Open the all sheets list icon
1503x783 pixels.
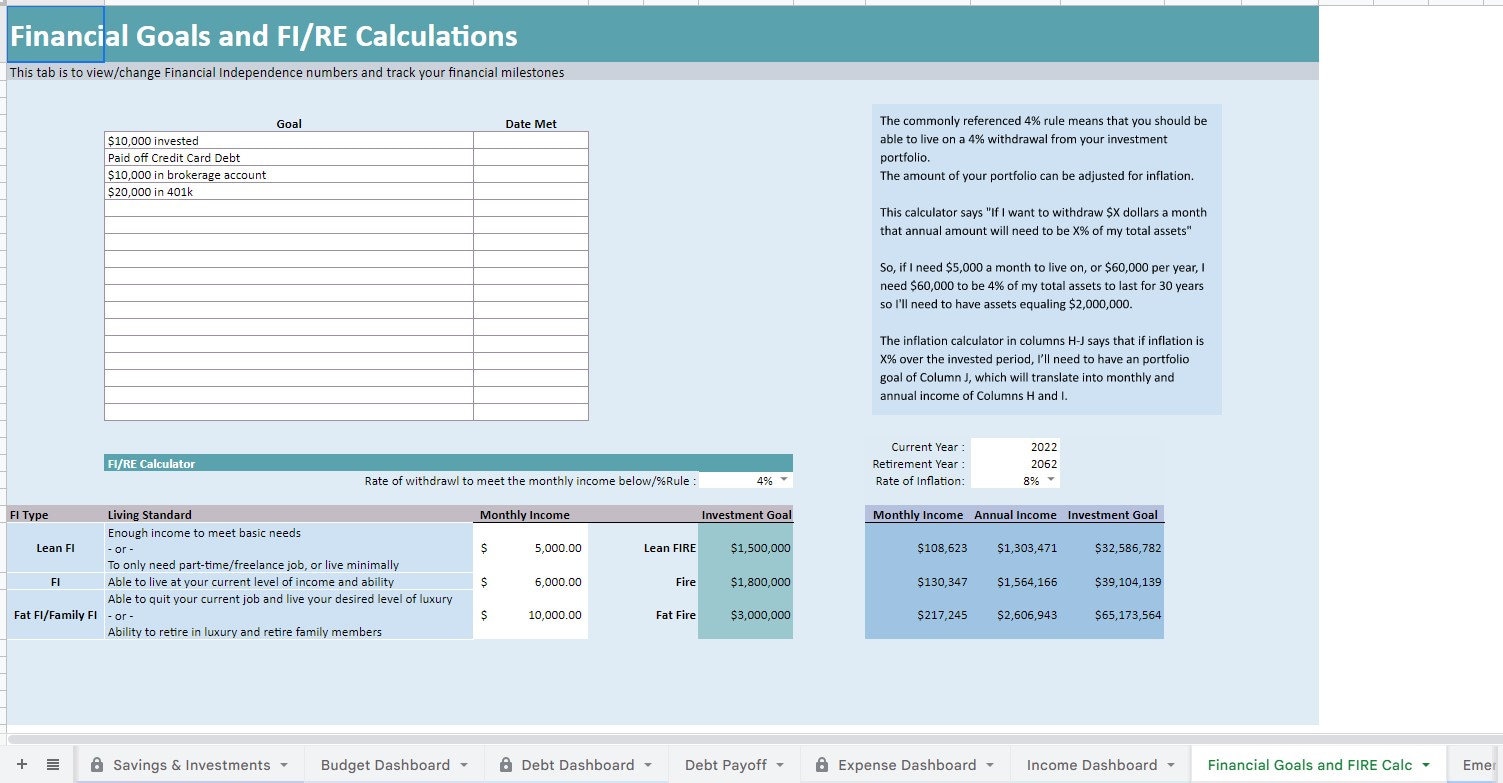52,763
